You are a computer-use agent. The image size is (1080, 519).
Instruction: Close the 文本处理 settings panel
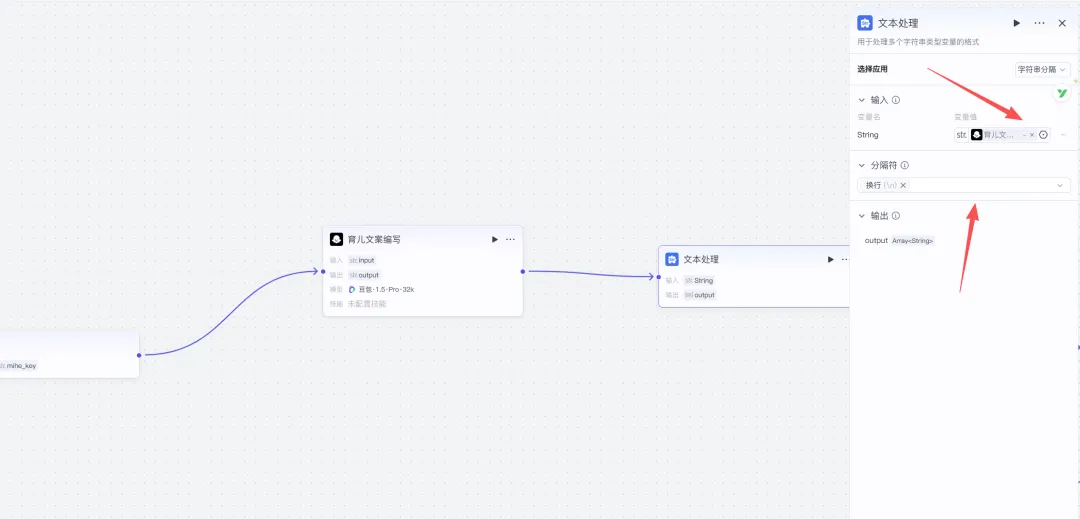click(x=1062, y=23)
